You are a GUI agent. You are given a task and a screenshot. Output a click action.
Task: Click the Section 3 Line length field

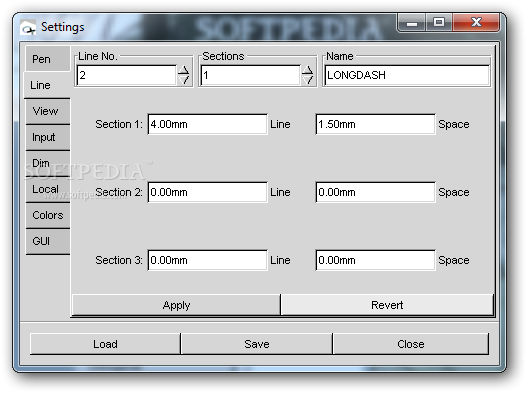(207, 260)
